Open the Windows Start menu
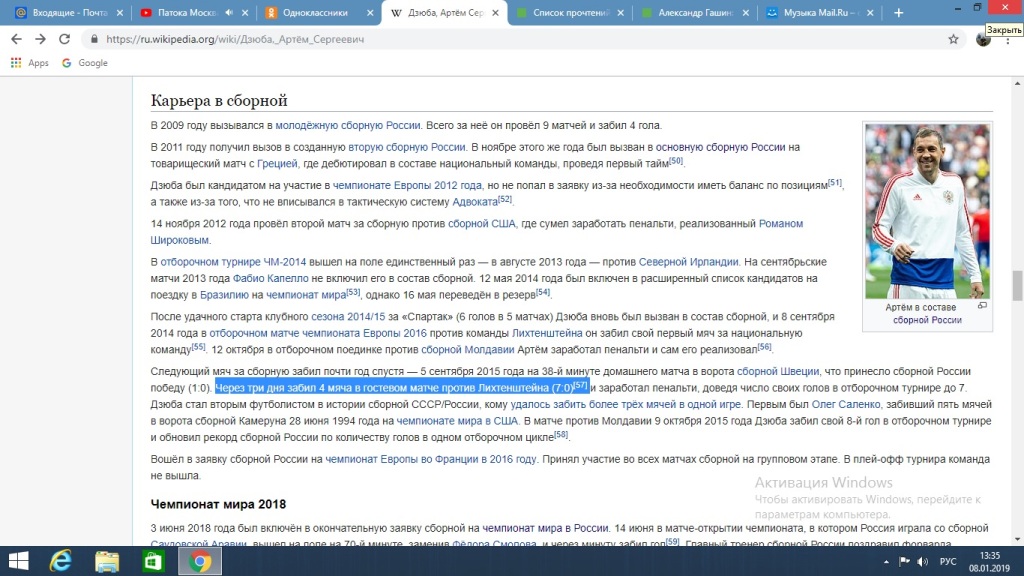Viewport: 1024px width, 576px height. [18, 561]
